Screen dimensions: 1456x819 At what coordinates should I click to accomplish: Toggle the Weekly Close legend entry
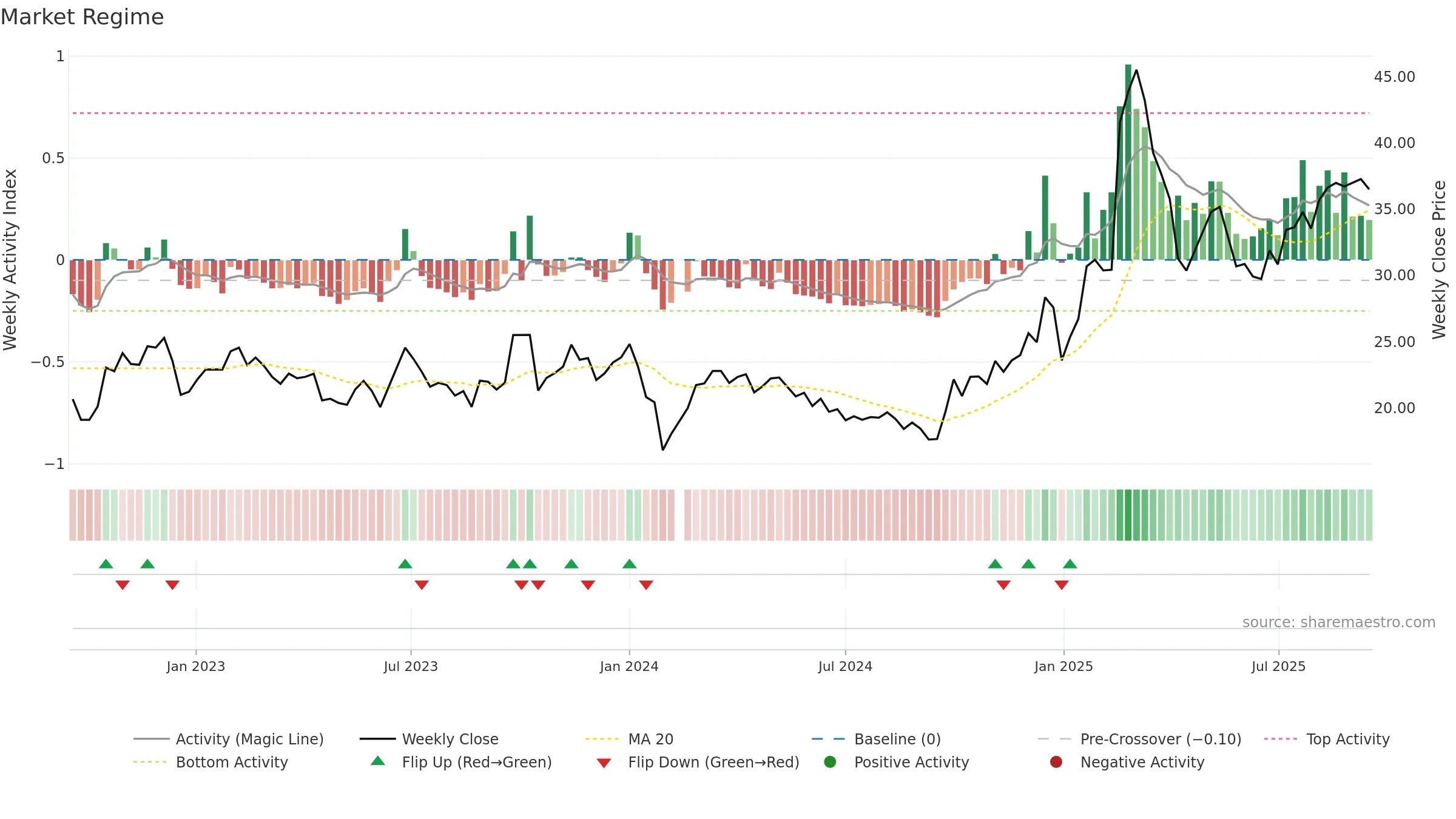click(x=429, y=739)
